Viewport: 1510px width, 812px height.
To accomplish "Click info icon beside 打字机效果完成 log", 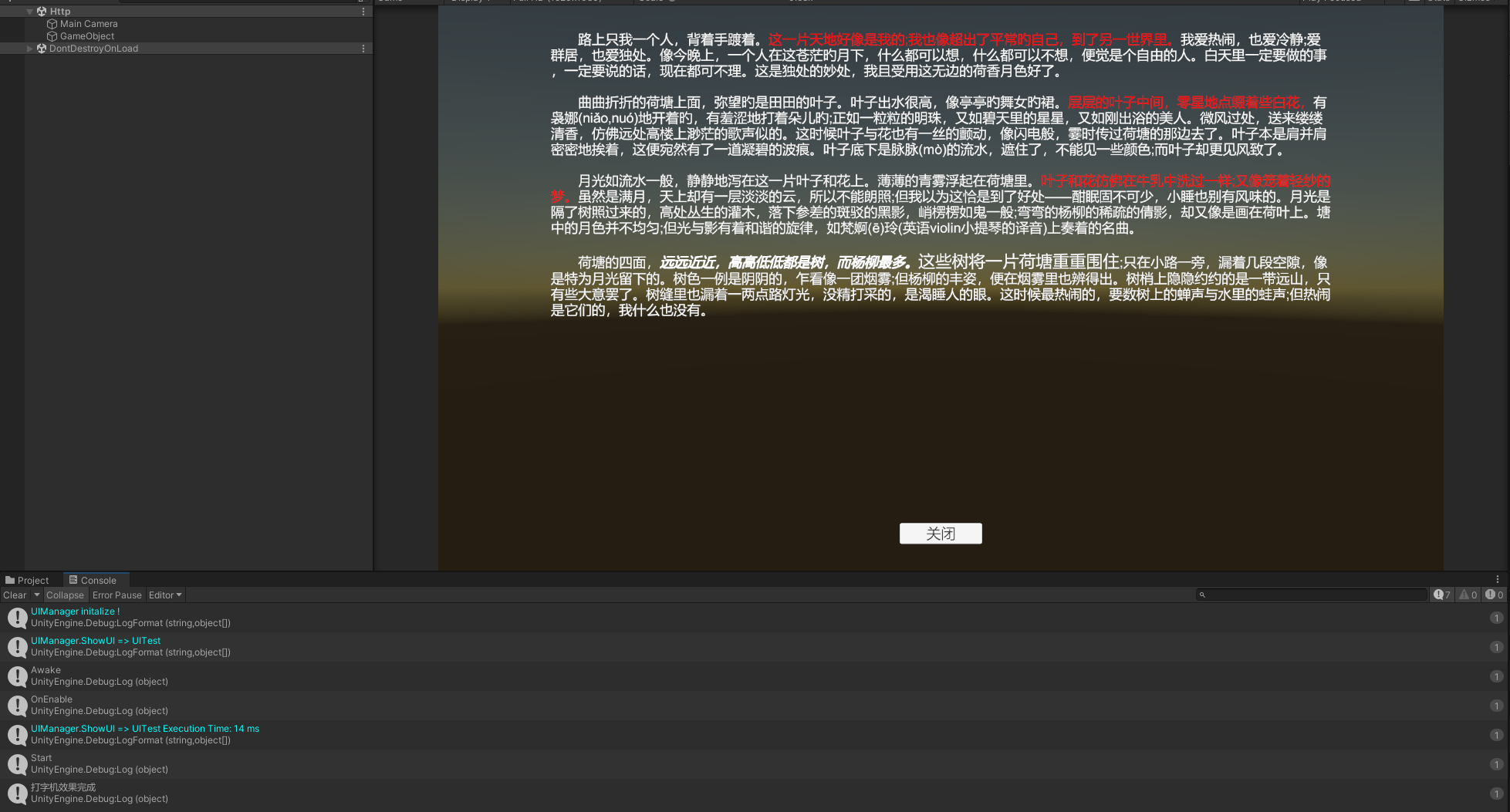I will click(17, 793).
